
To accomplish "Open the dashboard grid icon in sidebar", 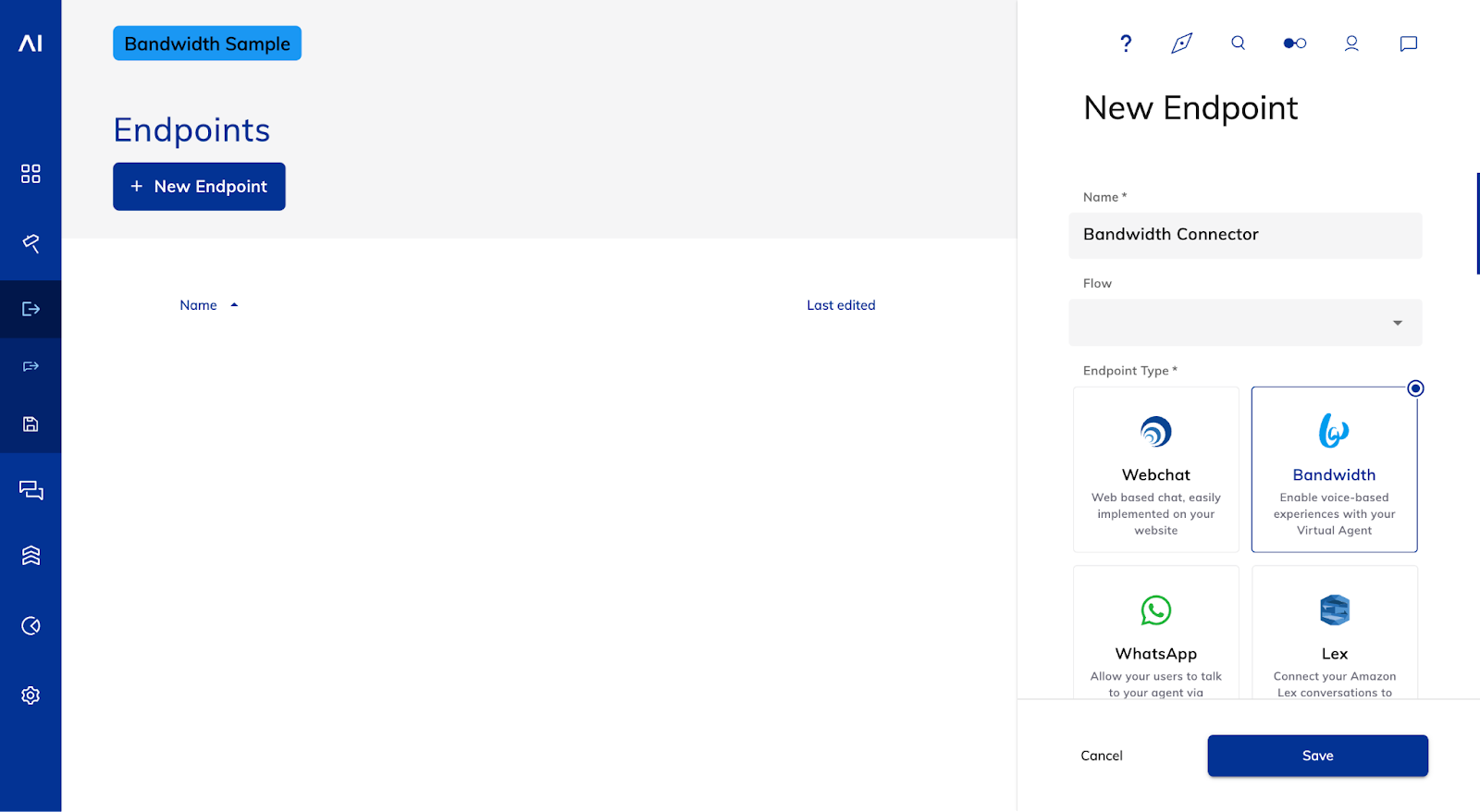I will [x=31, y=174].
